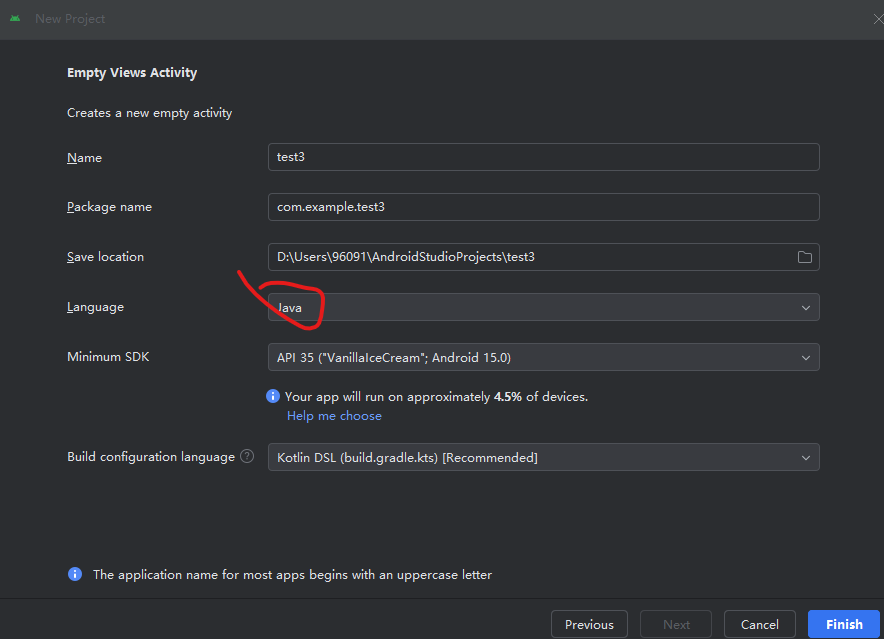Click the '4.5% of devices' message text
This screenshot has height=639, width=884.
[436, 396]
